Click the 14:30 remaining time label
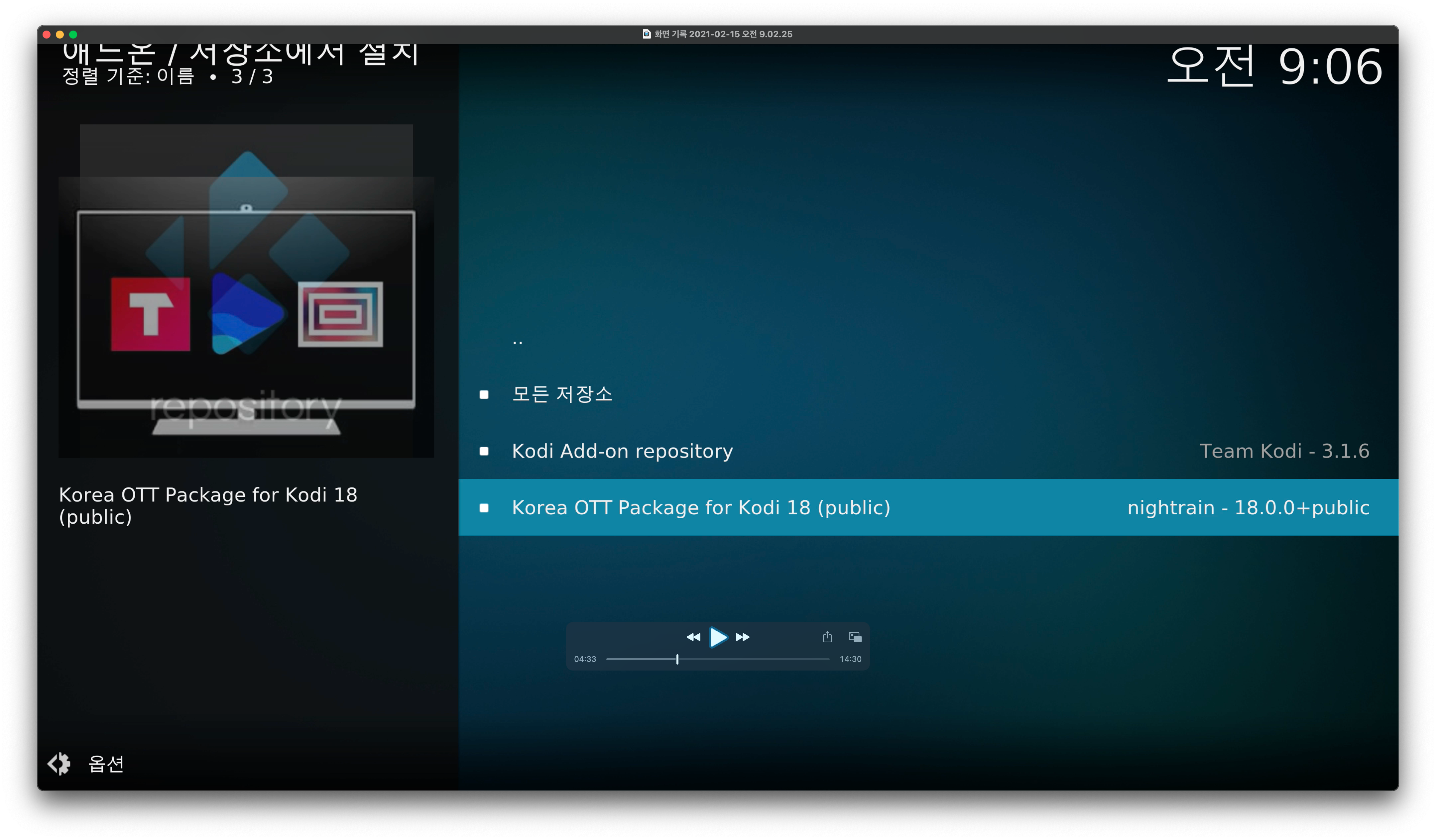 pos(850,659)
